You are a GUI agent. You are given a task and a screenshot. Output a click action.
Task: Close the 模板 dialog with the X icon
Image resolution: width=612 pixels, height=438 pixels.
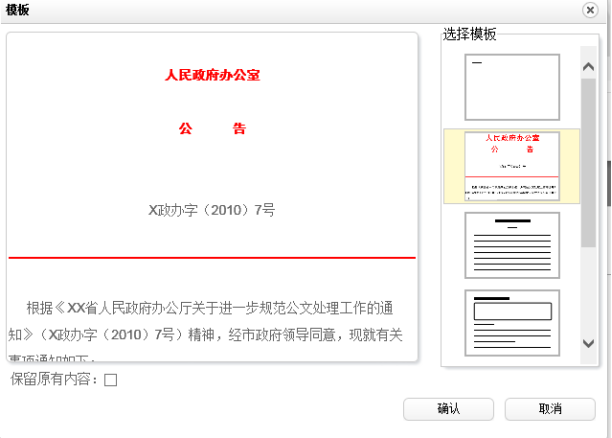point(590,10)
